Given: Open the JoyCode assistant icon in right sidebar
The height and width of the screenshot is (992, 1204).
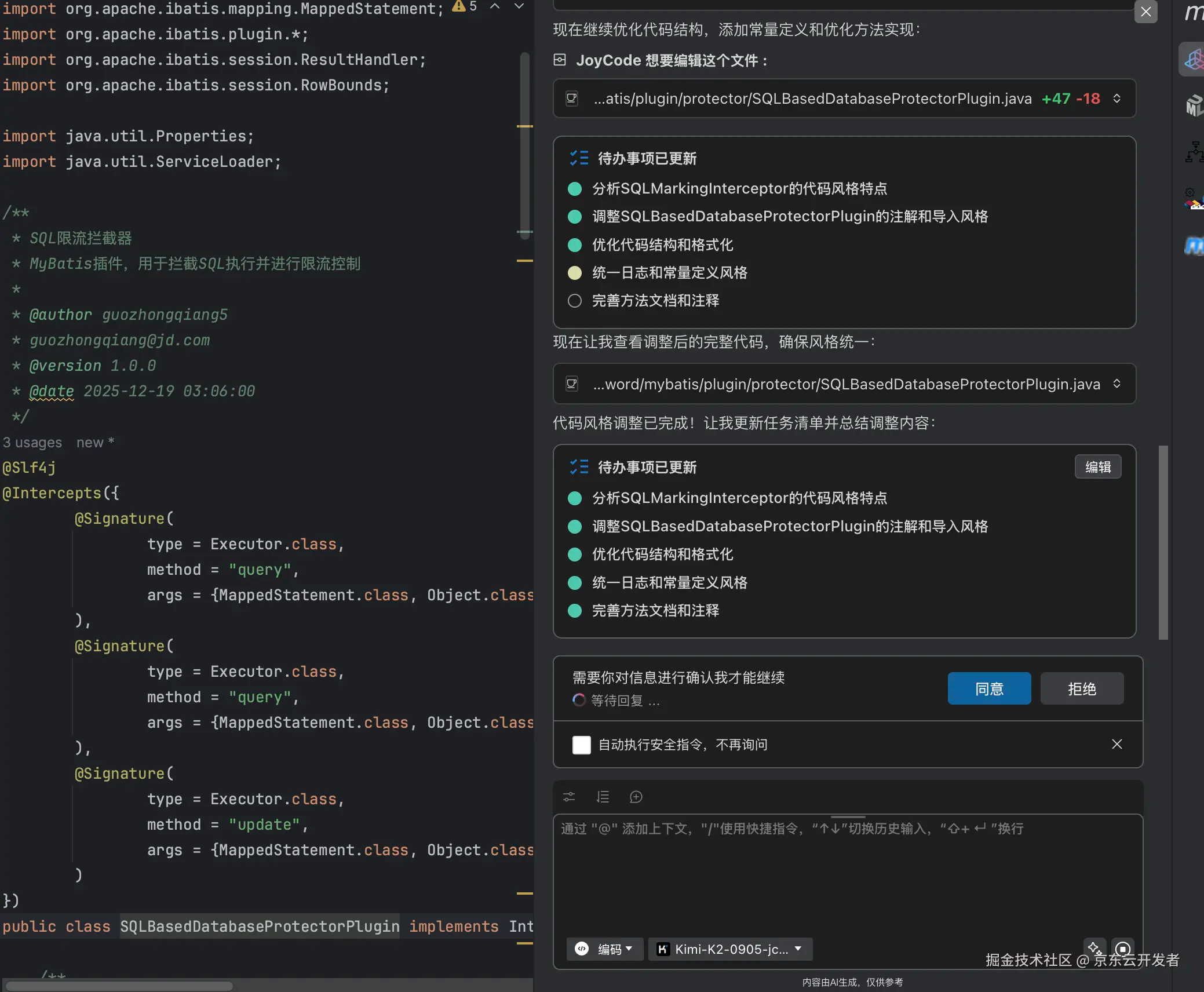Looking at the screenshot, I should (x=1193, y=60).
